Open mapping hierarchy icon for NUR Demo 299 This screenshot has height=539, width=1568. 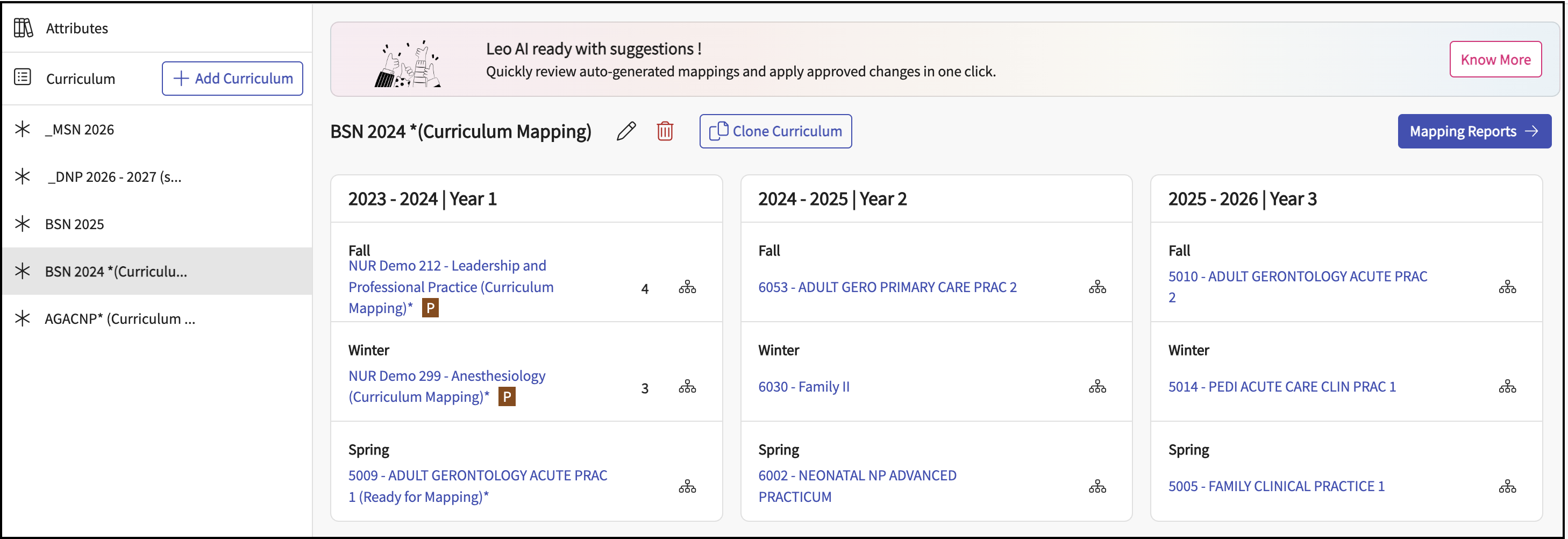[687, 387]
